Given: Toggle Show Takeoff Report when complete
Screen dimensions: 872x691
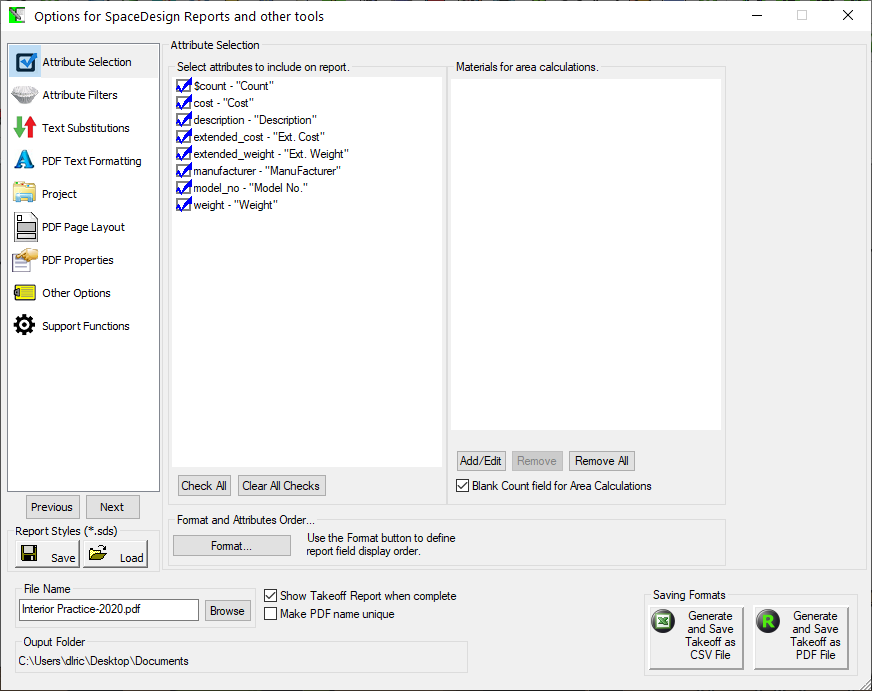Looking at the screenshot, I should 271,596.
